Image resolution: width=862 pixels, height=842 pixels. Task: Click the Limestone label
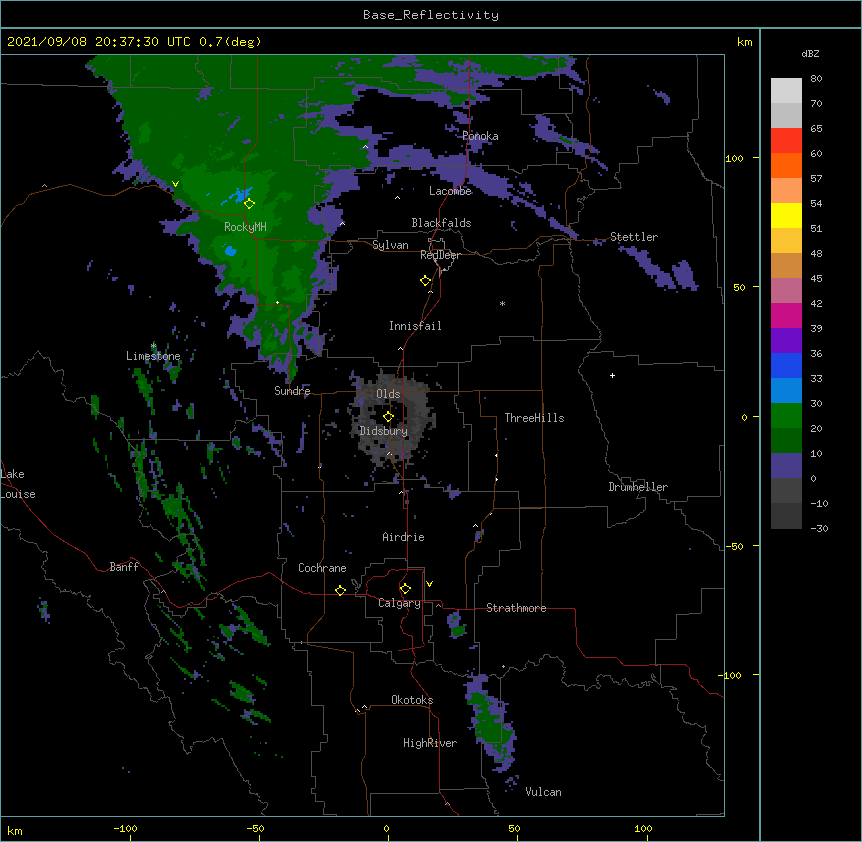tap(153, 356)
